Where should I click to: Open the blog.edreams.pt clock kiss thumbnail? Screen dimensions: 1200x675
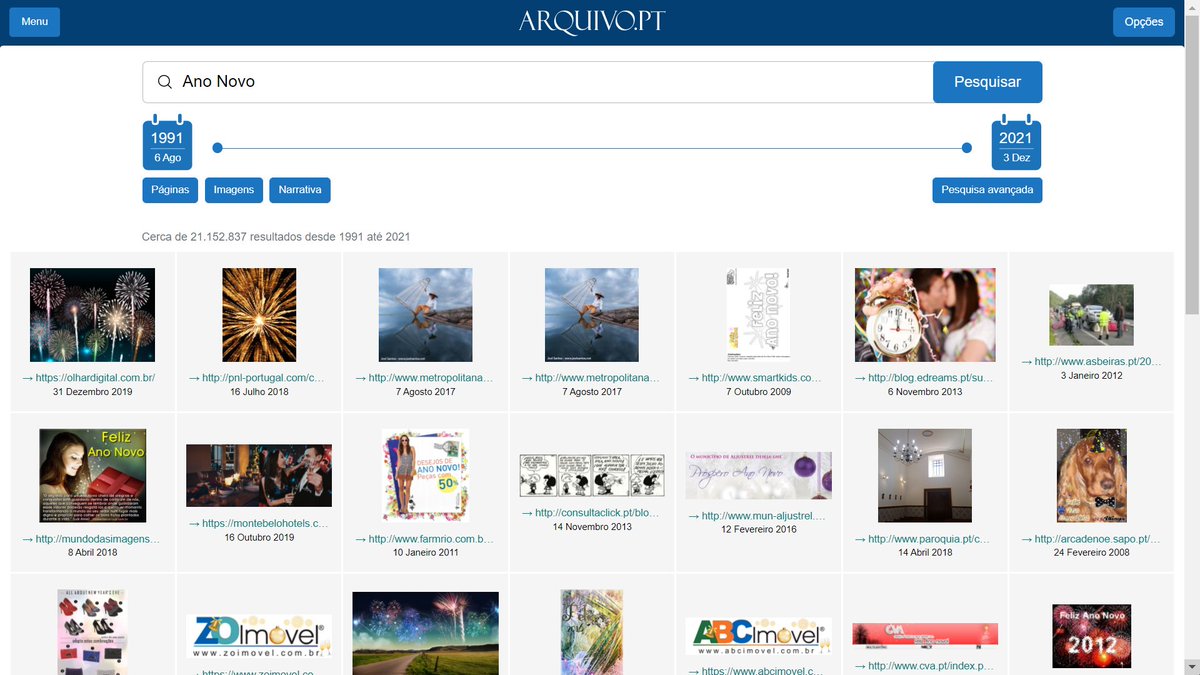(x=925, y=315)
